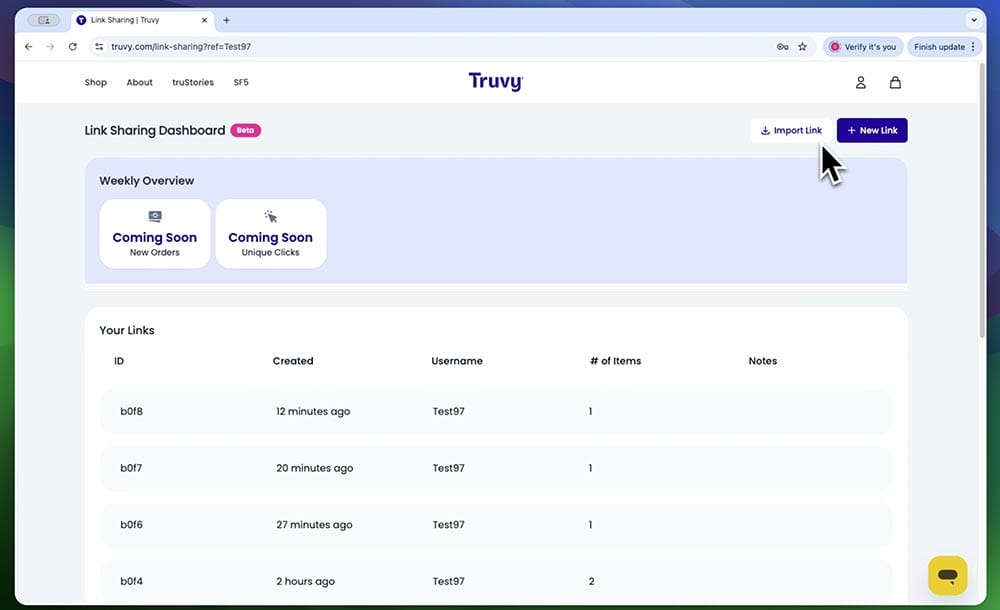Click the Coming Soon Unique Clicks card
Screen dimensions: 1000x610
270,234
